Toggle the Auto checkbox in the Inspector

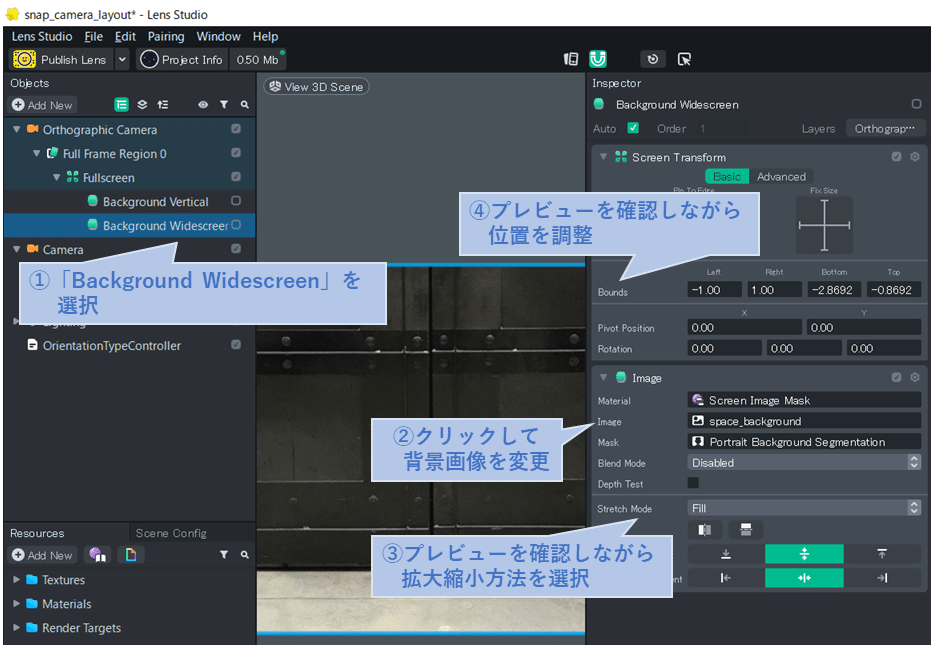pos(633,128)
